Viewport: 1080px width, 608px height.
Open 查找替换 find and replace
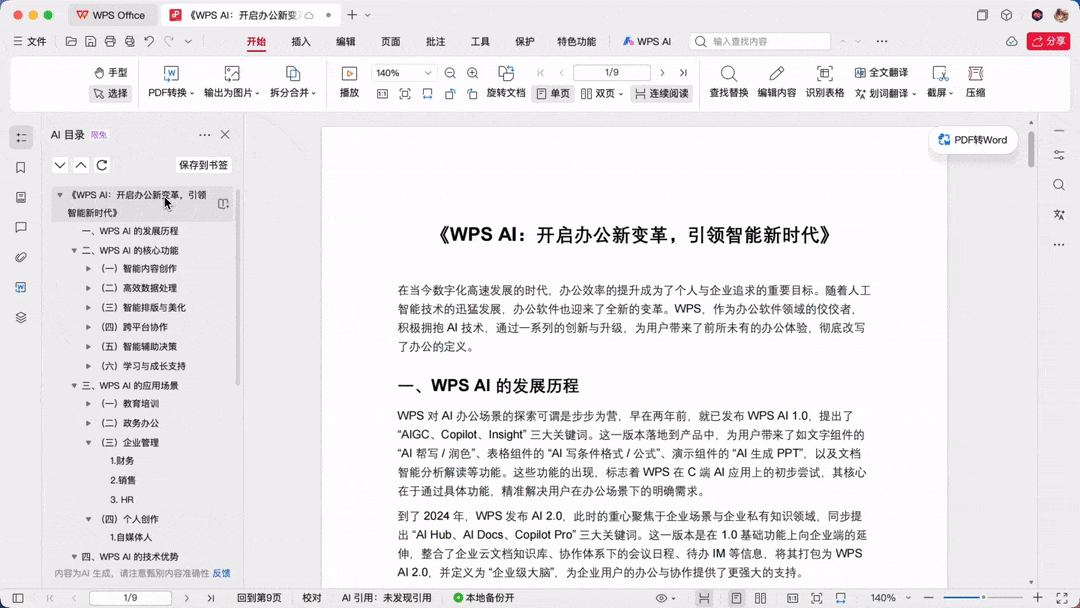point(729,82)
